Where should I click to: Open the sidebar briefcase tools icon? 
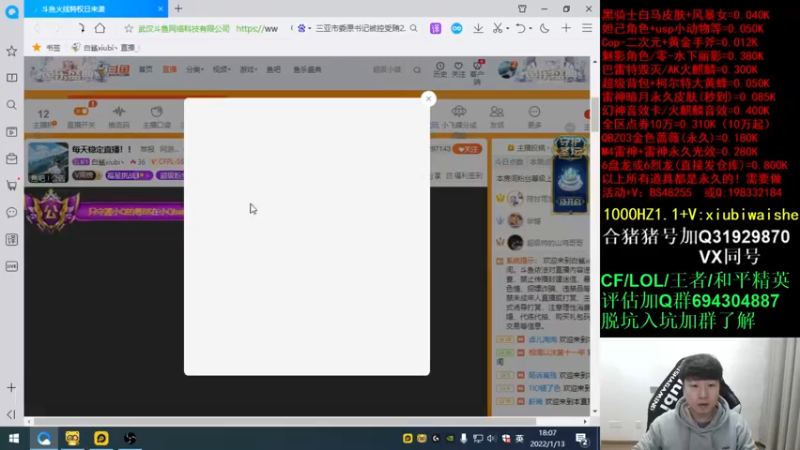point(11,159)
